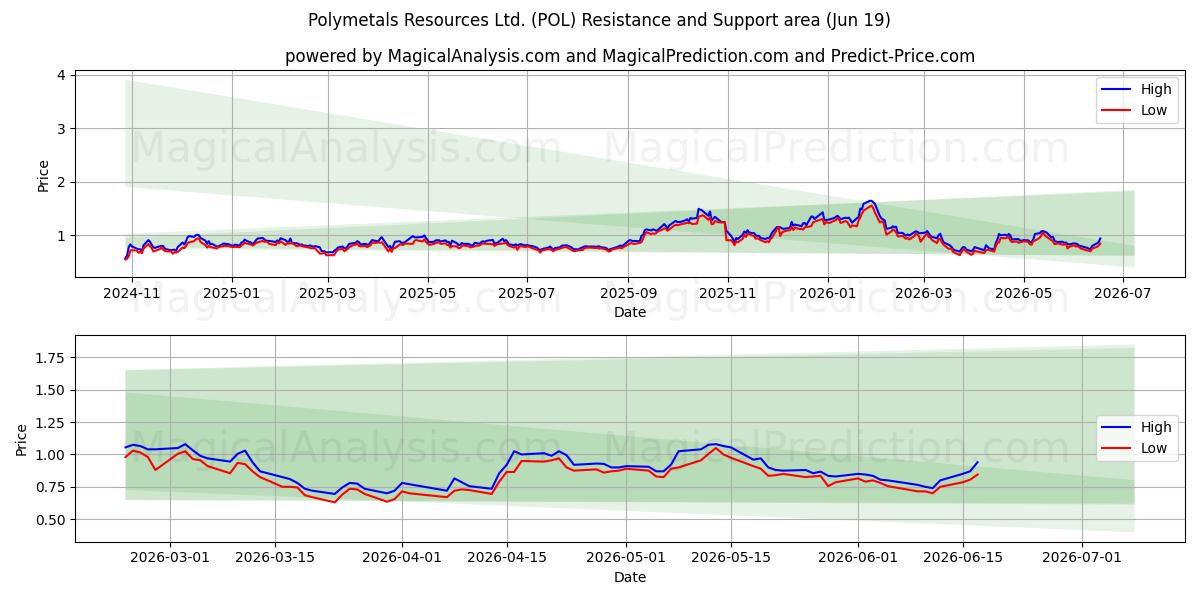Click the '2026-04-15' x-axis label in the bottom chart

pyautogui.click(x=507, y=558)
